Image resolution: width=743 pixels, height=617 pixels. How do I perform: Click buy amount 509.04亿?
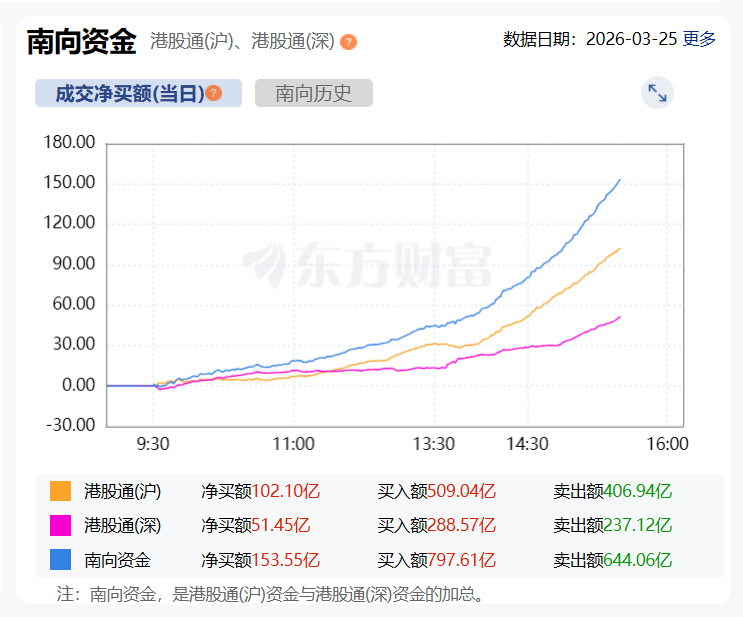(462, 491)
